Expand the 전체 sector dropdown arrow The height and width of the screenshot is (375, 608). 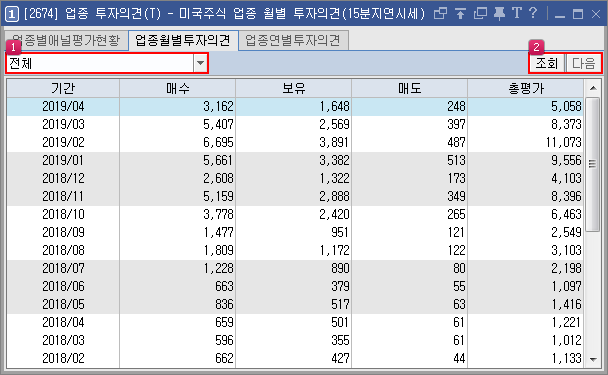tap(200, 63)
